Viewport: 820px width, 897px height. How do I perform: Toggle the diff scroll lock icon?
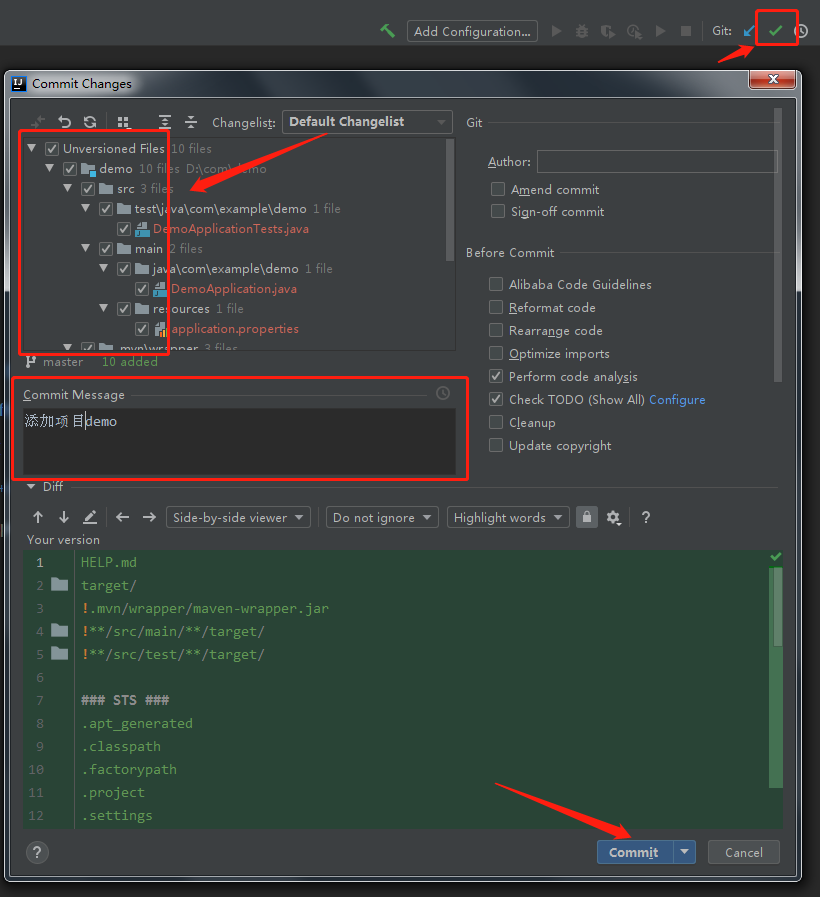tap(587, 517)
